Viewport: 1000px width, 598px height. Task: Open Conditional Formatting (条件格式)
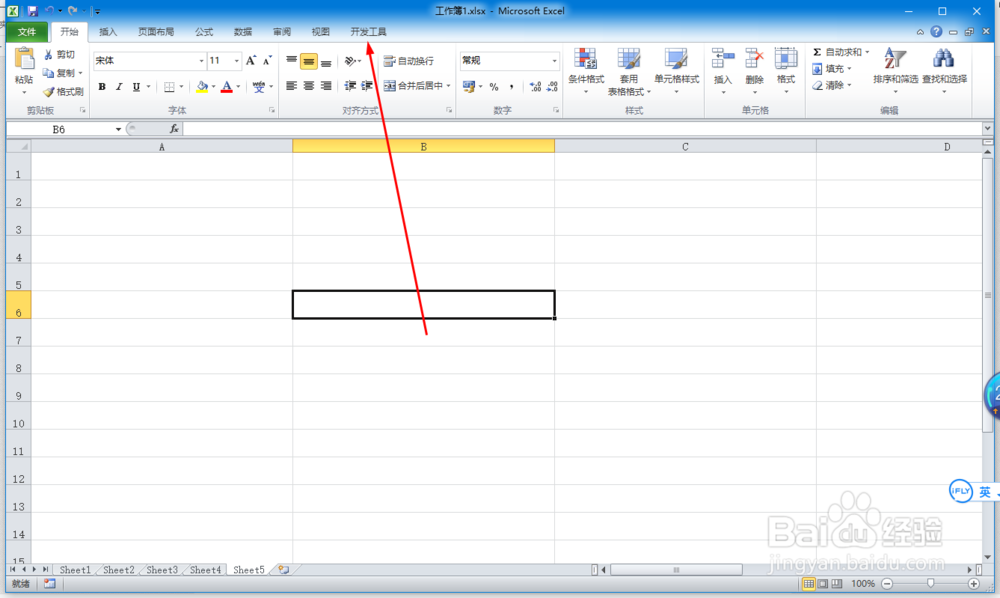(585, 69)
